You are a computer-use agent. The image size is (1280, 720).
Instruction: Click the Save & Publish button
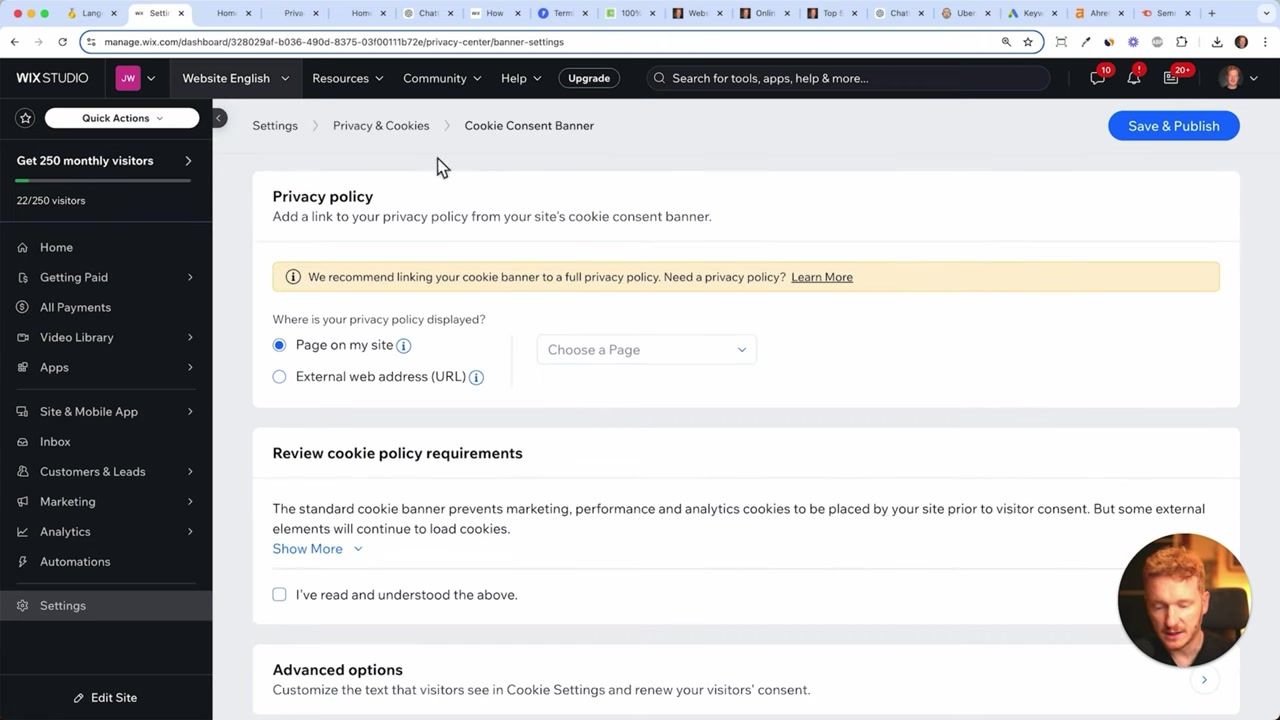pos(1174,126)
